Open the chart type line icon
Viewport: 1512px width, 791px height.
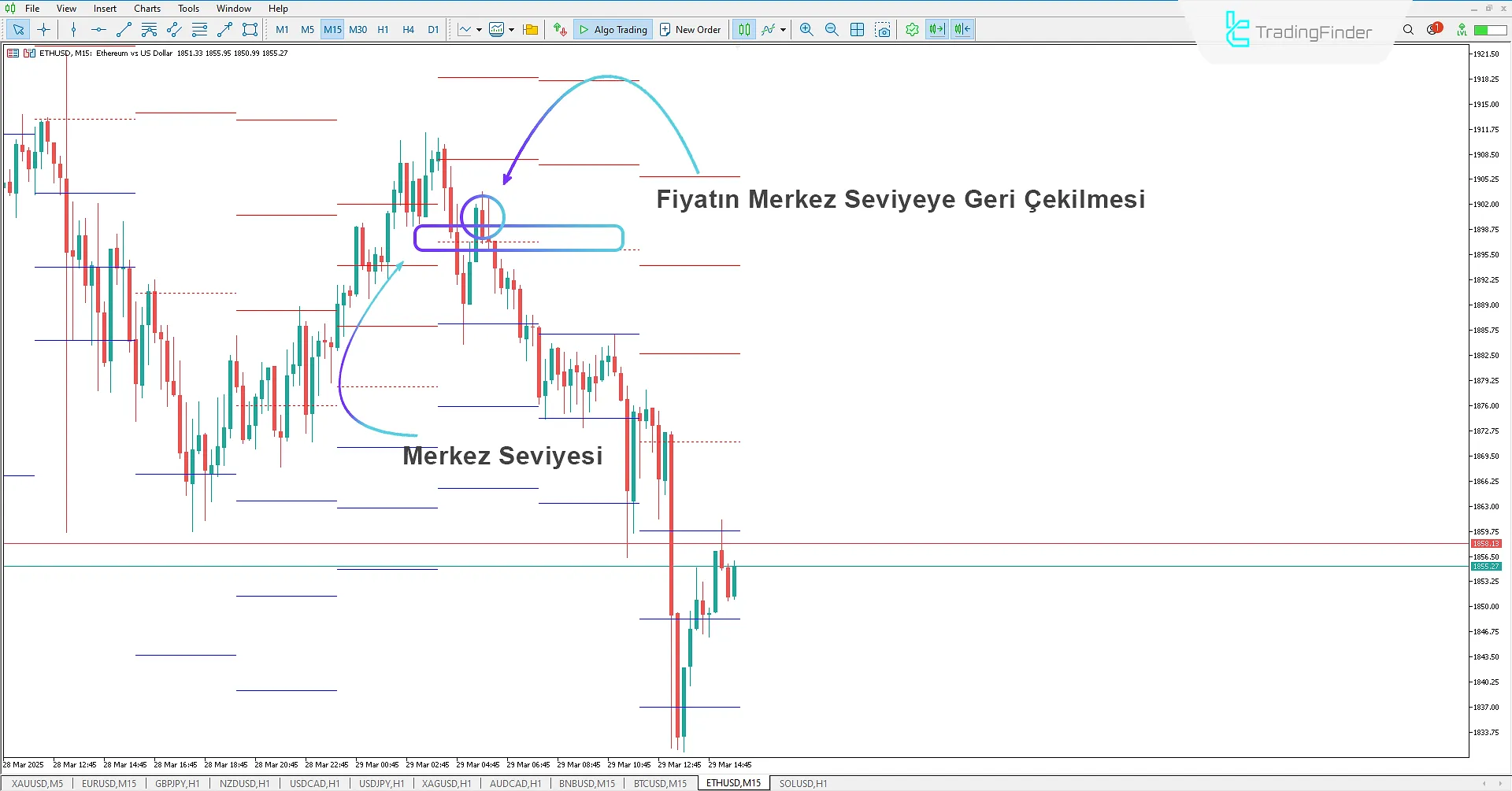(x=465, y=30)
